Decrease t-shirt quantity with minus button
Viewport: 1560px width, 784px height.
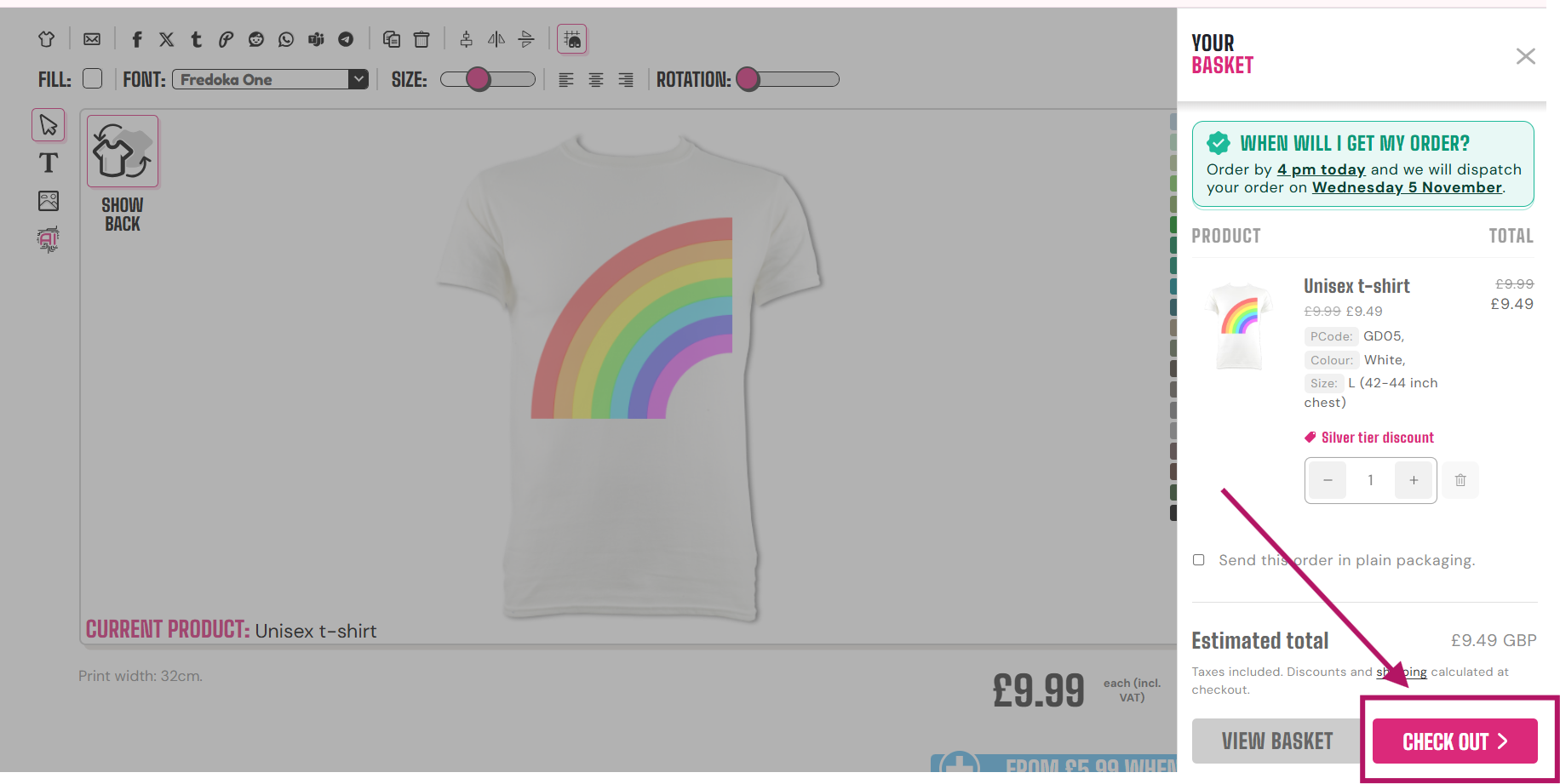coord(1328,480)
